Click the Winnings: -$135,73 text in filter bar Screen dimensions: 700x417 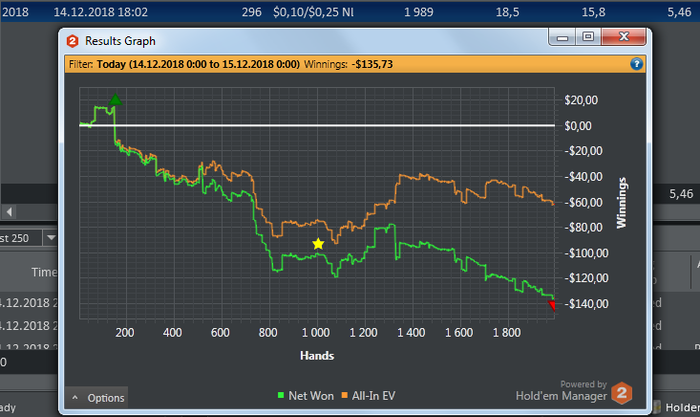348,64
